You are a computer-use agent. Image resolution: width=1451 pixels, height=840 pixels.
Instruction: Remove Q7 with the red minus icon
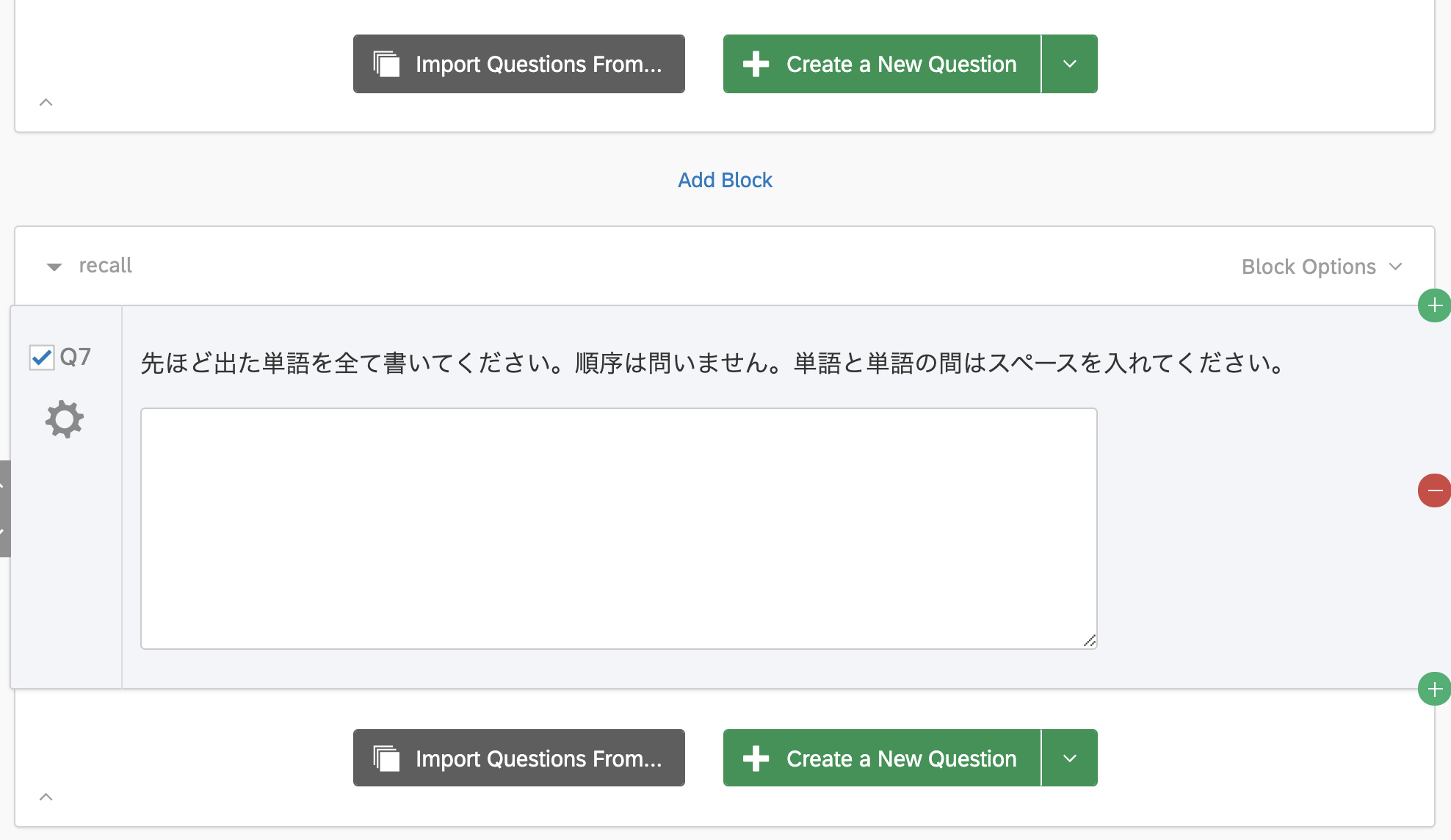[1434, 490]
